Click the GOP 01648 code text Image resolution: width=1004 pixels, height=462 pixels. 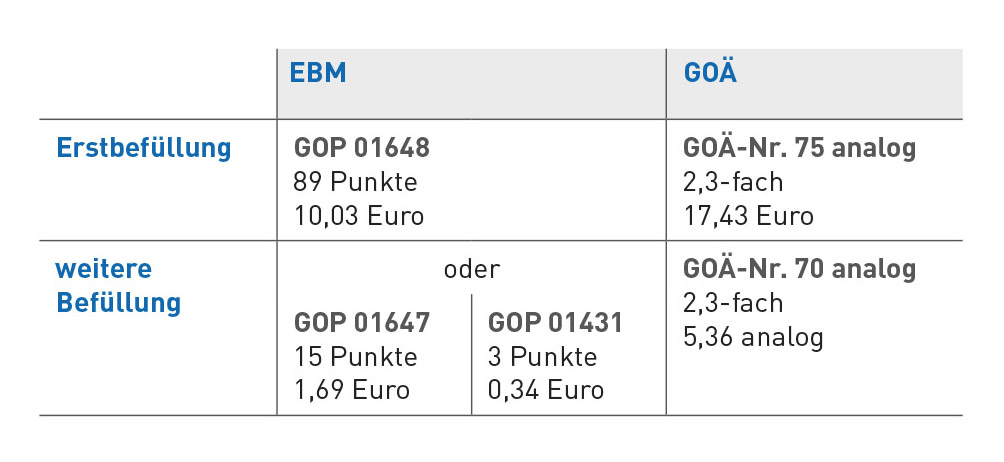tap(362, 148)
